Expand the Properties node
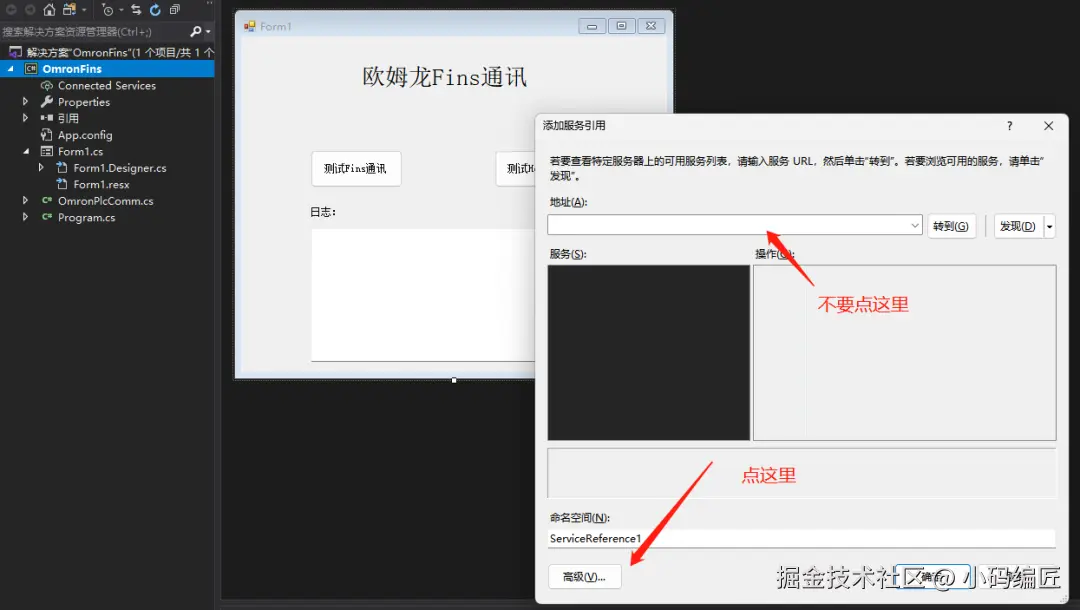1080x610 pixels. pyautogui.click(x=25, y=102)
